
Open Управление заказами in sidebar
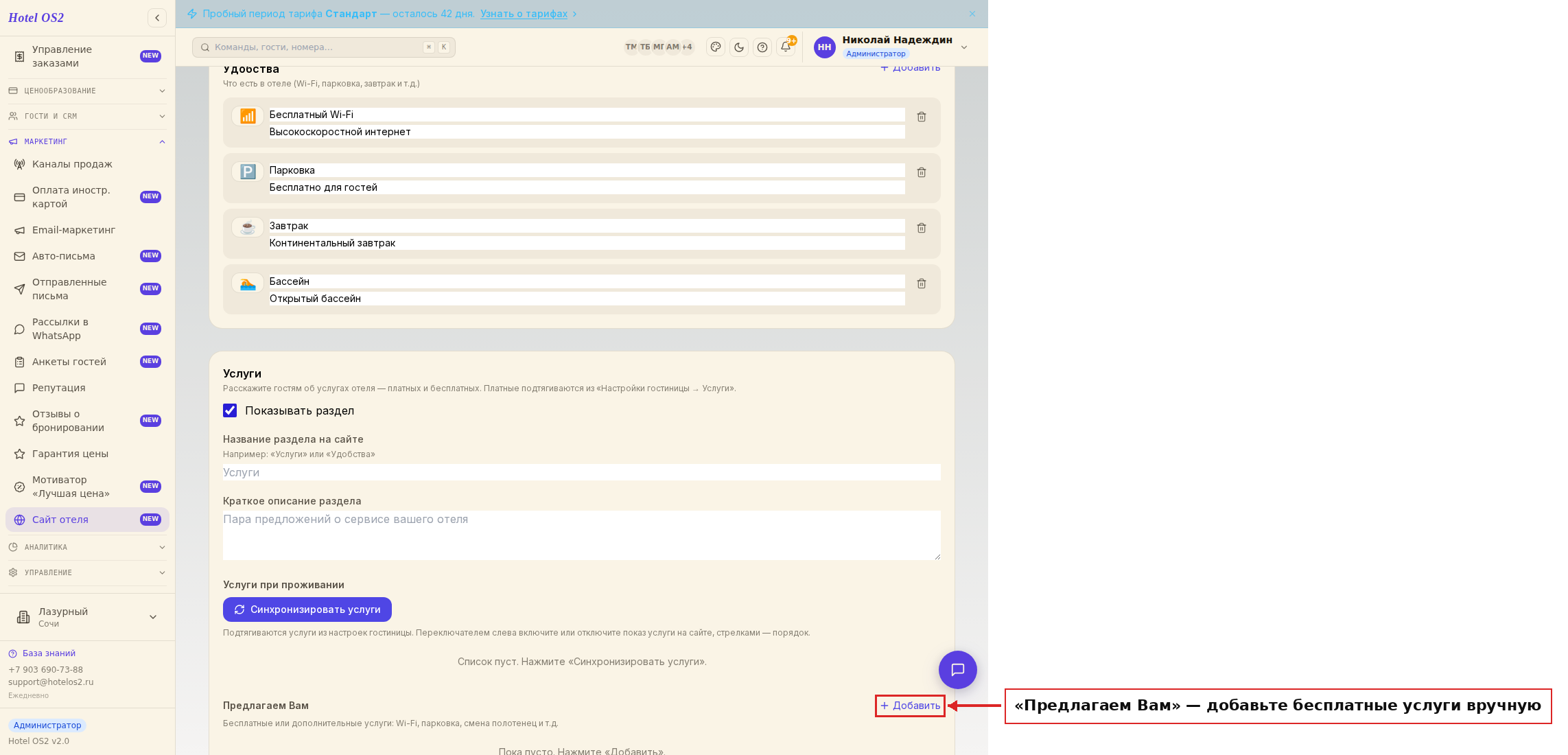[x=87, y=56]
